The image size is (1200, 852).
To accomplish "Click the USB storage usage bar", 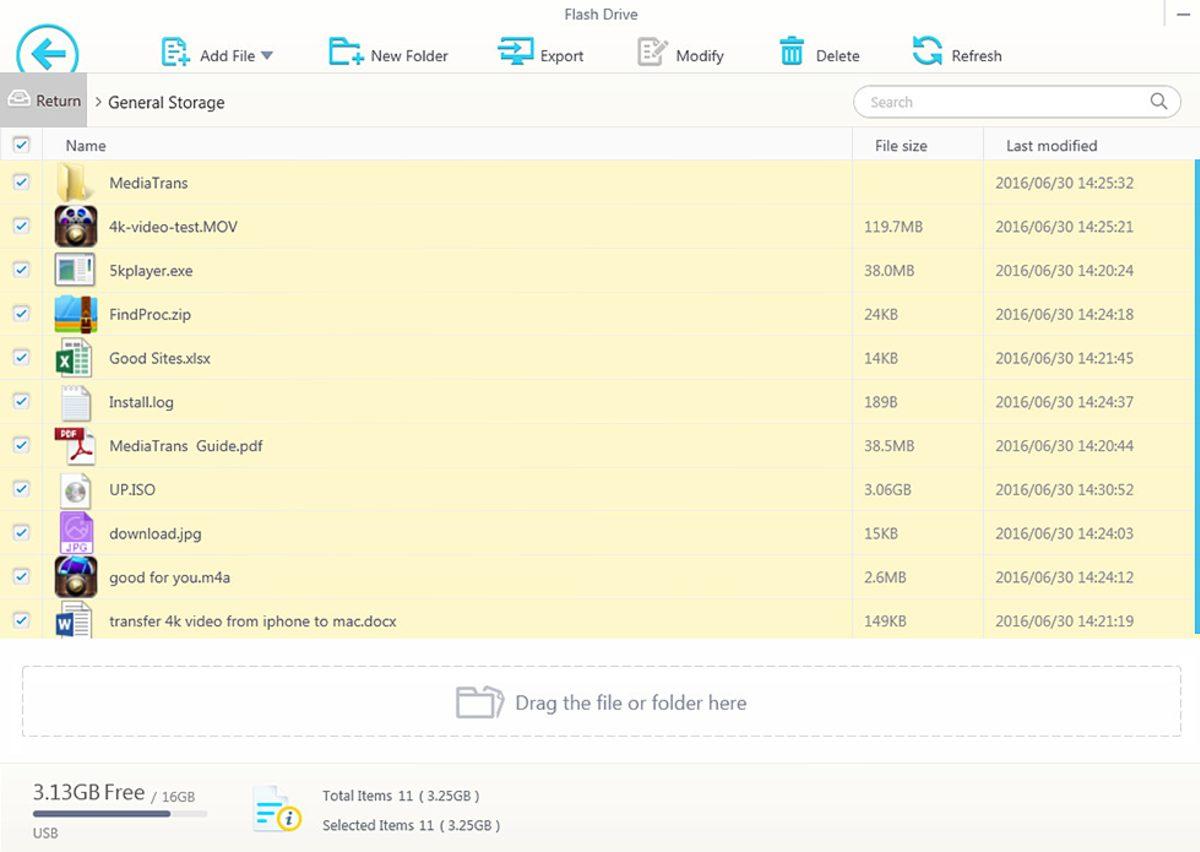I will point(119,814).
